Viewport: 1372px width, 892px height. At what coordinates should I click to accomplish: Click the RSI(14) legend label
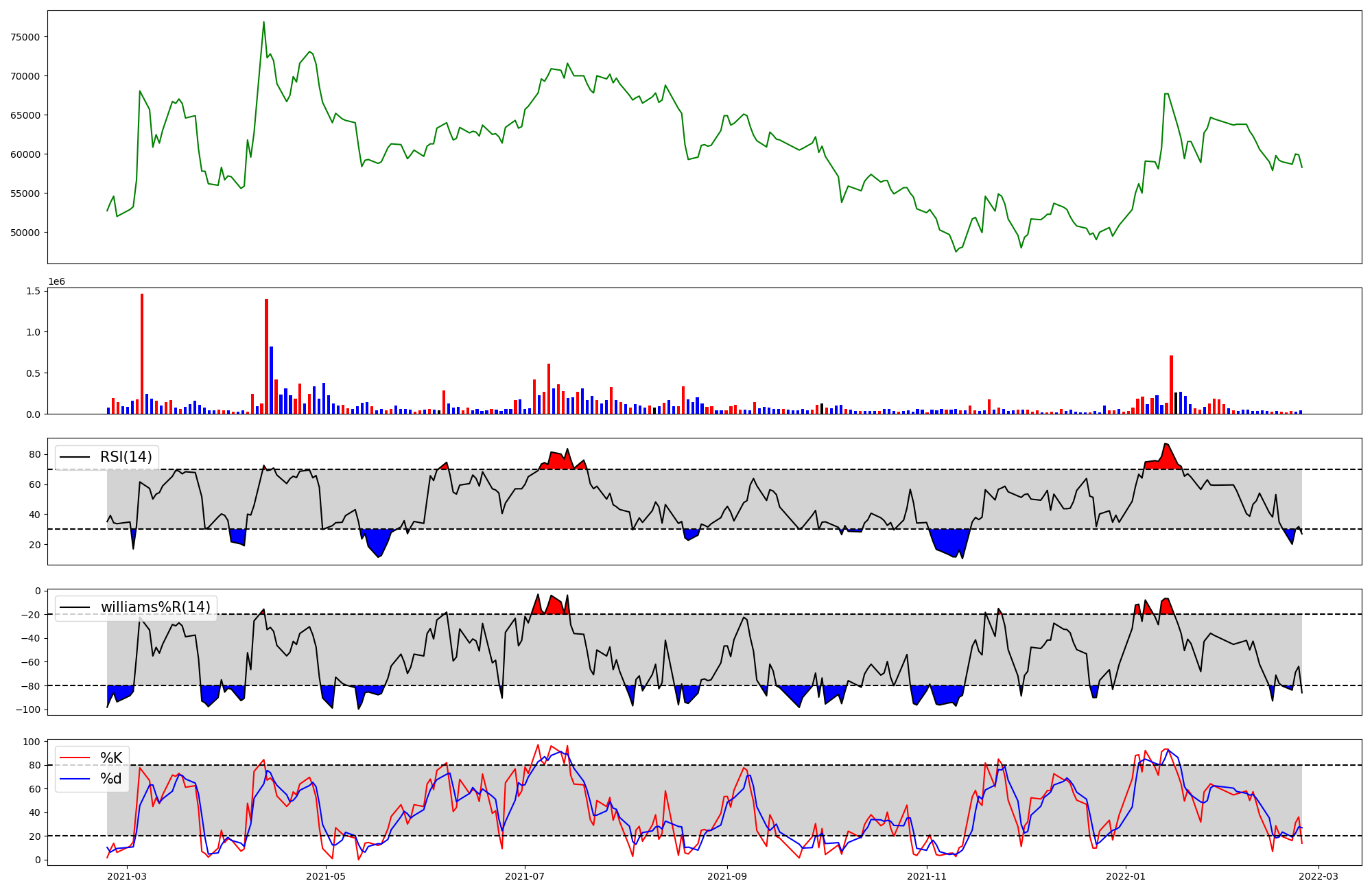pos(126,457)
